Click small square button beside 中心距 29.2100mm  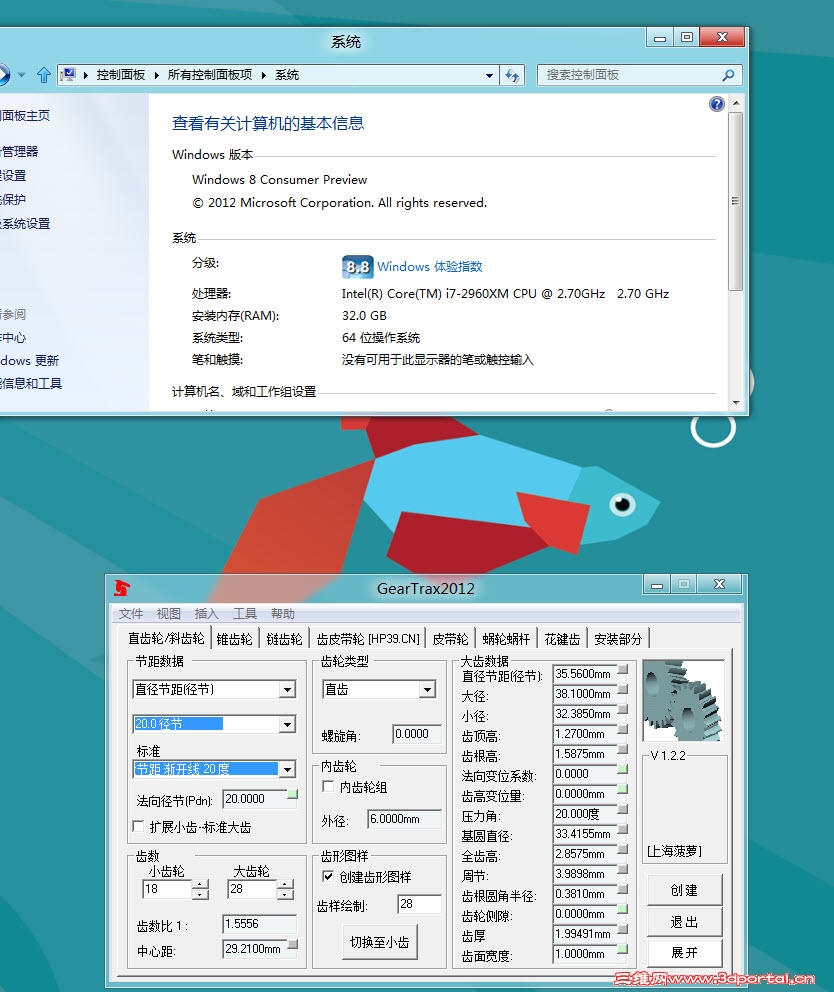coord(292,945)
